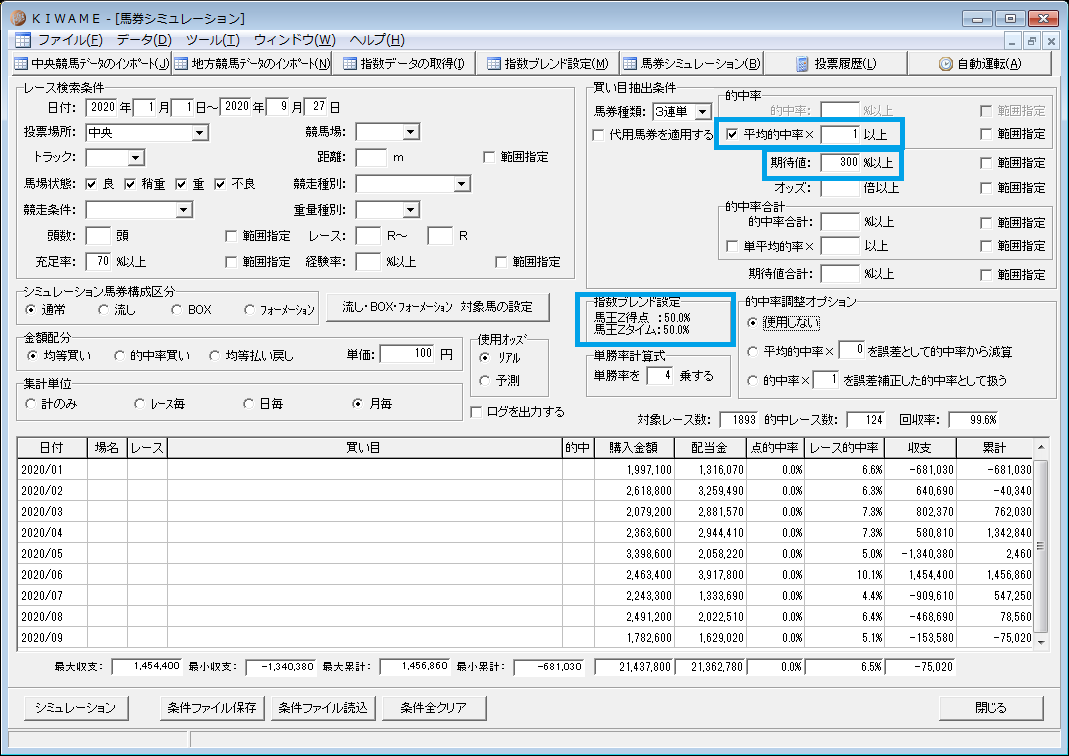Click the 期待値 input field showing 300
The width and height of the screenshot is (1069, 756).
[x=840, y=162]
